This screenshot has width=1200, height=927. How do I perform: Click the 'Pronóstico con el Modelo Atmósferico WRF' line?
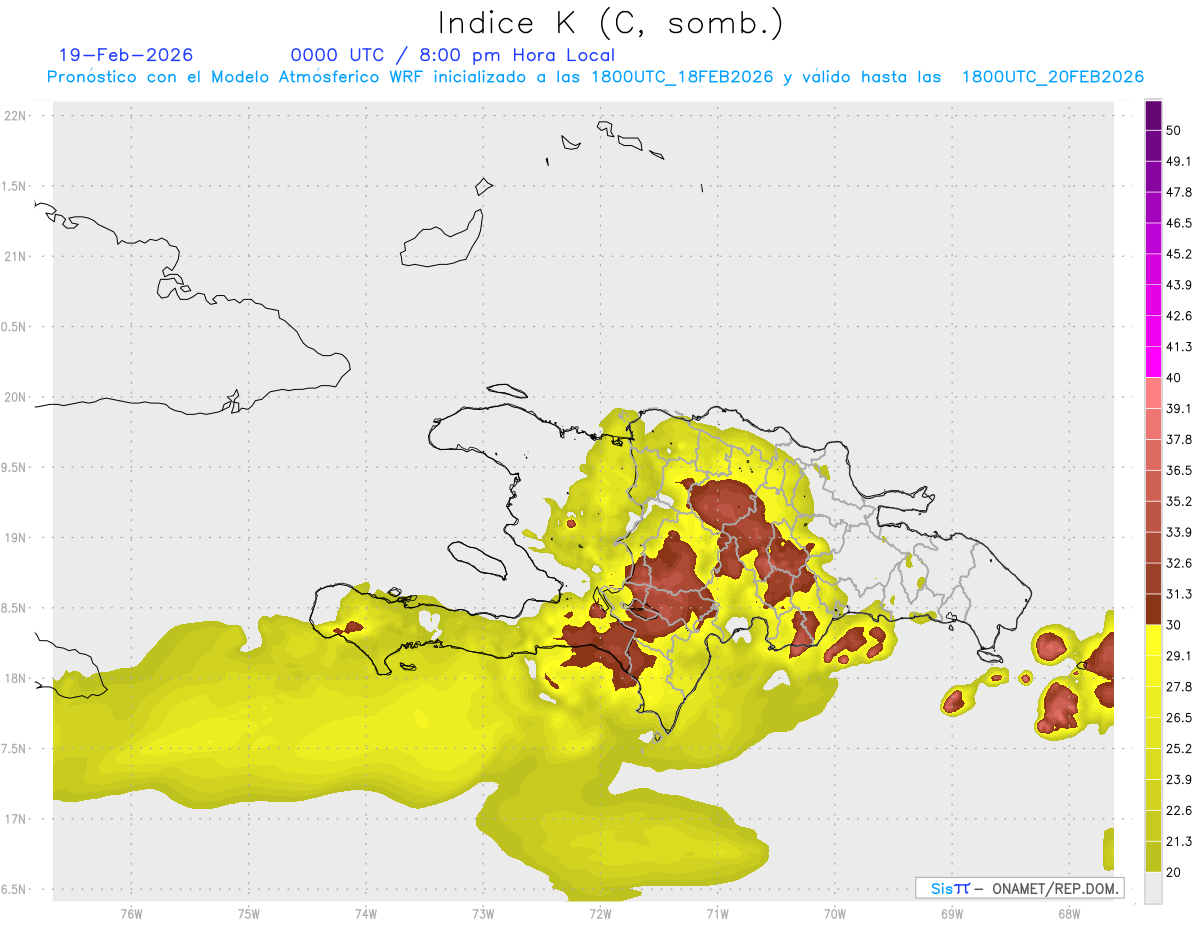click(x=595, y=77)
